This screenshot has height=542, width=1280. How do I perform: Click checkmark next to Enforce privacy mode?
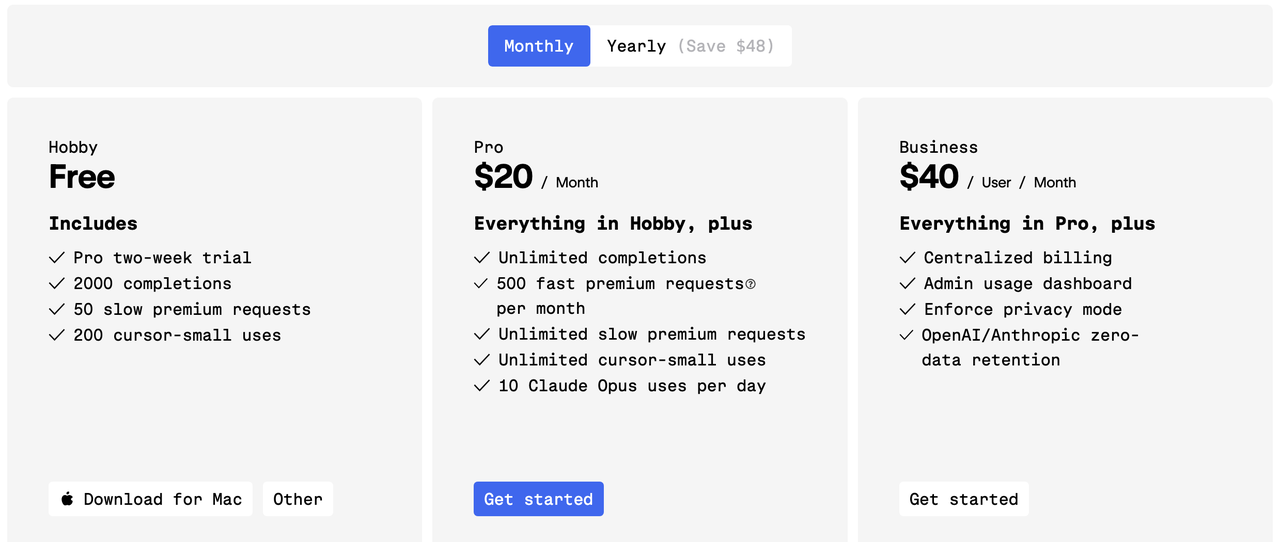tap(907, 310)
